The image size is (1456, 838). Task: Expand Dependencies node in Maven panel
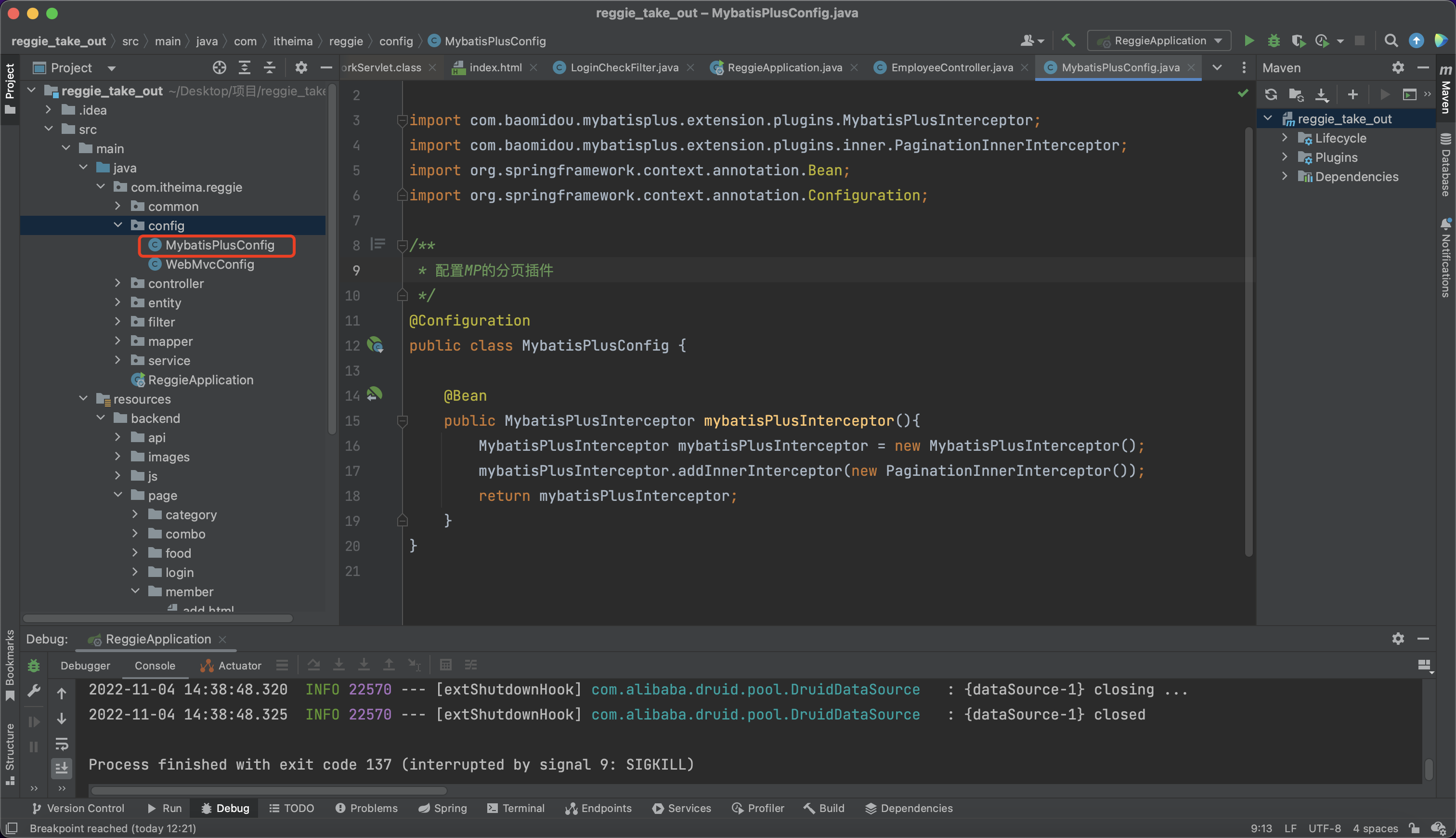pos(1285,177)
